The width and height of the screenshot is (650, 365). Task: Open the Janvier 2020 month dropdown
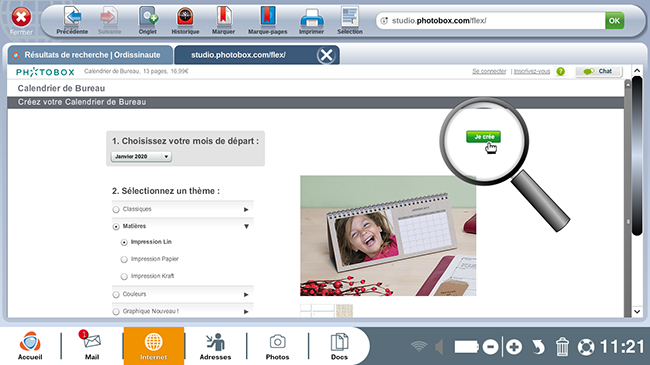point(141,156)
